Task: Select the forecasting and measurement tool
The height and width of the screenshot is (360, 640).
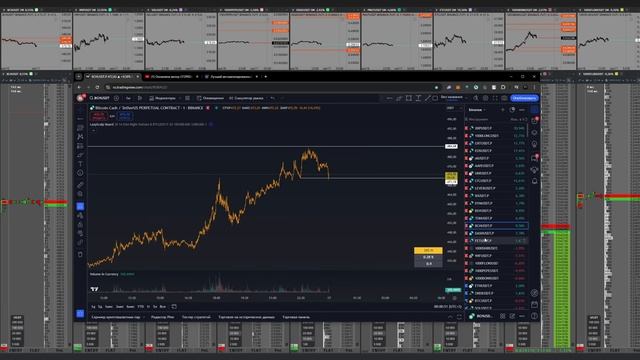Action: click(x=80, y=146)
